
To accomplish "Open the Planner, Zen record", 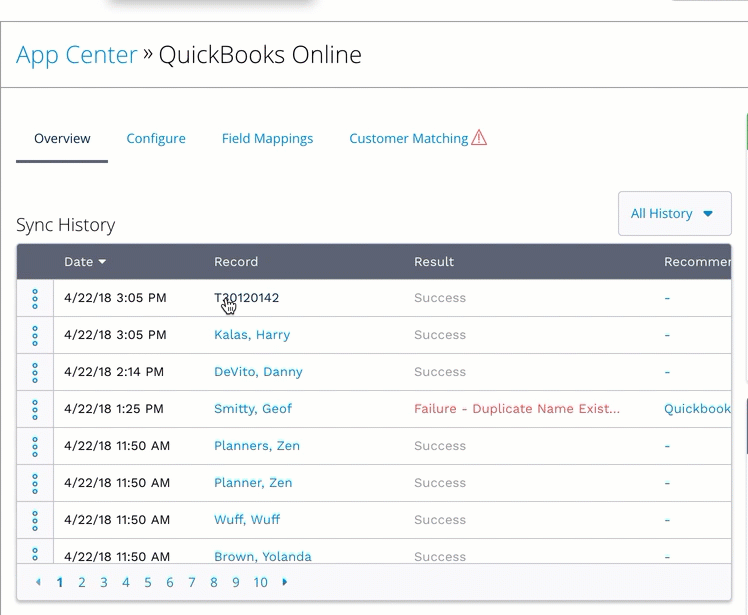I will 253,482.
